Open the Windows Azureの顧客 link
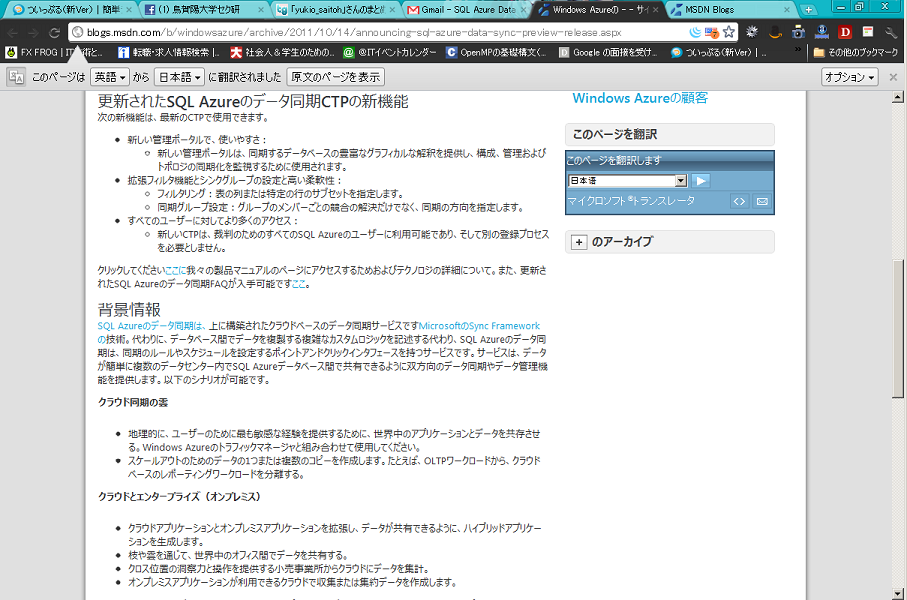Screen dimensions: 907x600 pyautogui.click(x=640, y=98)
